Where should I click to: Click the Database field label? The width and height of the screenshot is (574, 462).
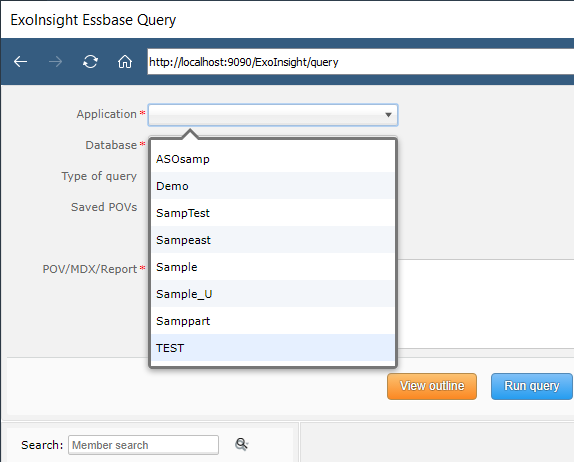pyautogui.click(x=111, y=145)
